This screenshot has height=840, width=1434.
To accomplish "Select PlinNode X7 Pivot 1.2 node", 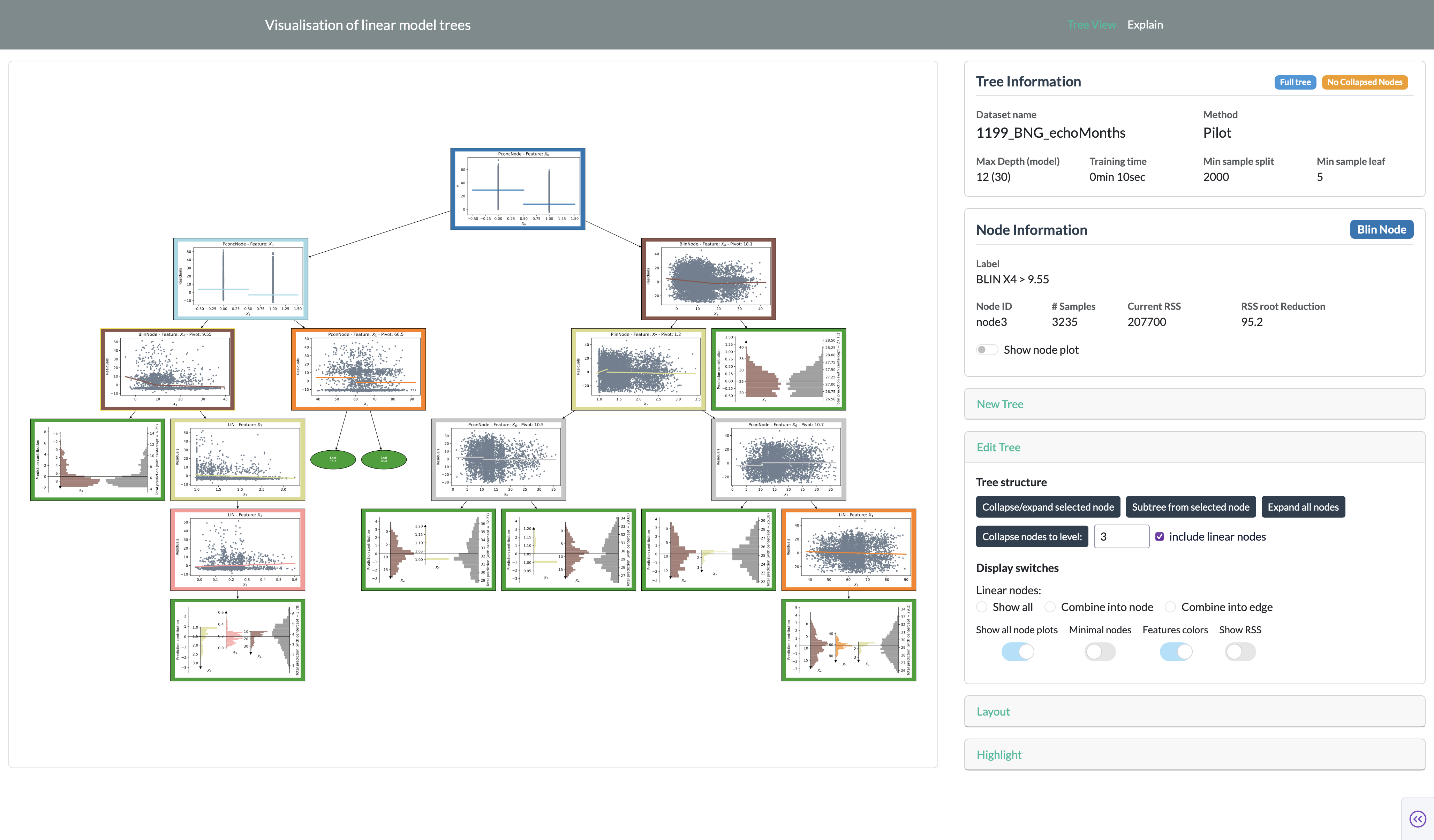I will click(x=639, y=369).
